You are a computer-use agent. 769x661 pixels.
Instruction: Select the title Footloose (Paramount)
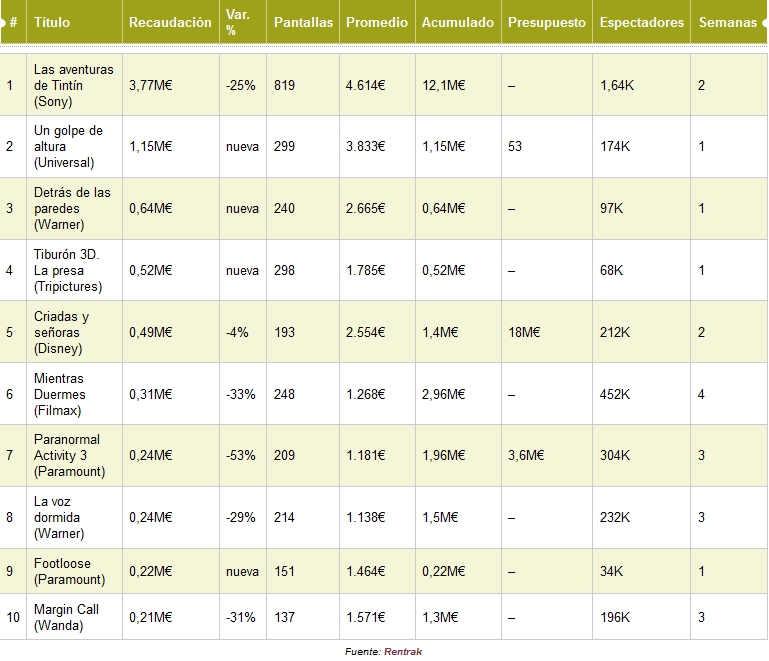coord(69,571)
